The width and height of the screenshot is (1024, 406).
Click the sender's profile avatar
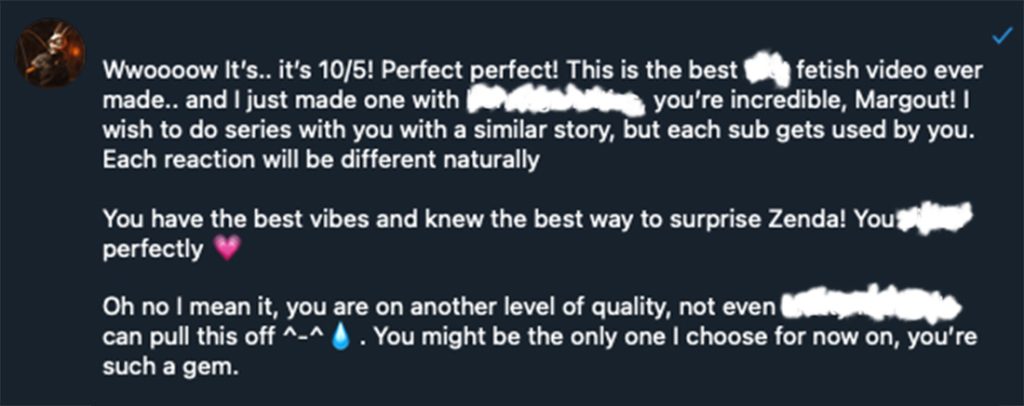pyautogui.click(x=49, y=52)
